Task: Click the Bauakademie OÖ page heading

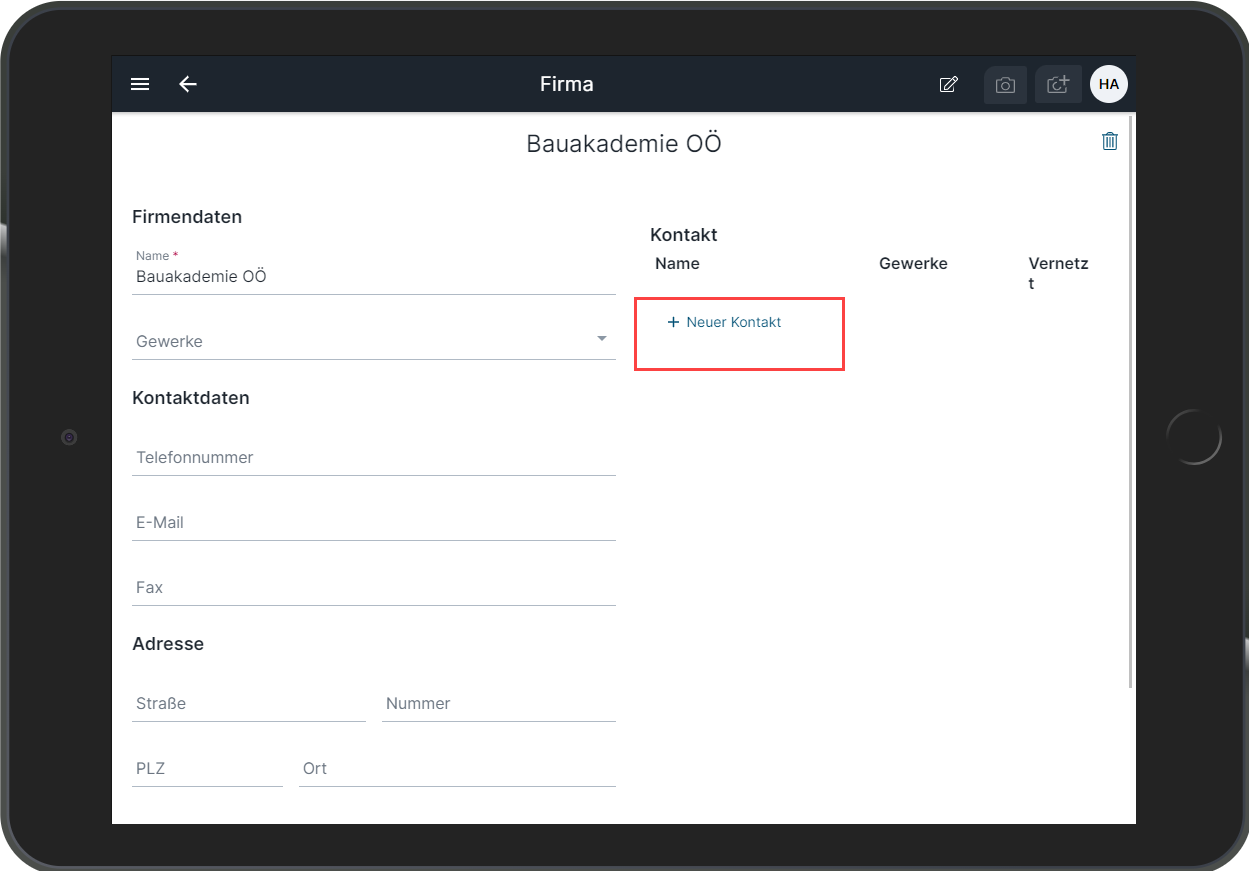Action: pos(624,144)
